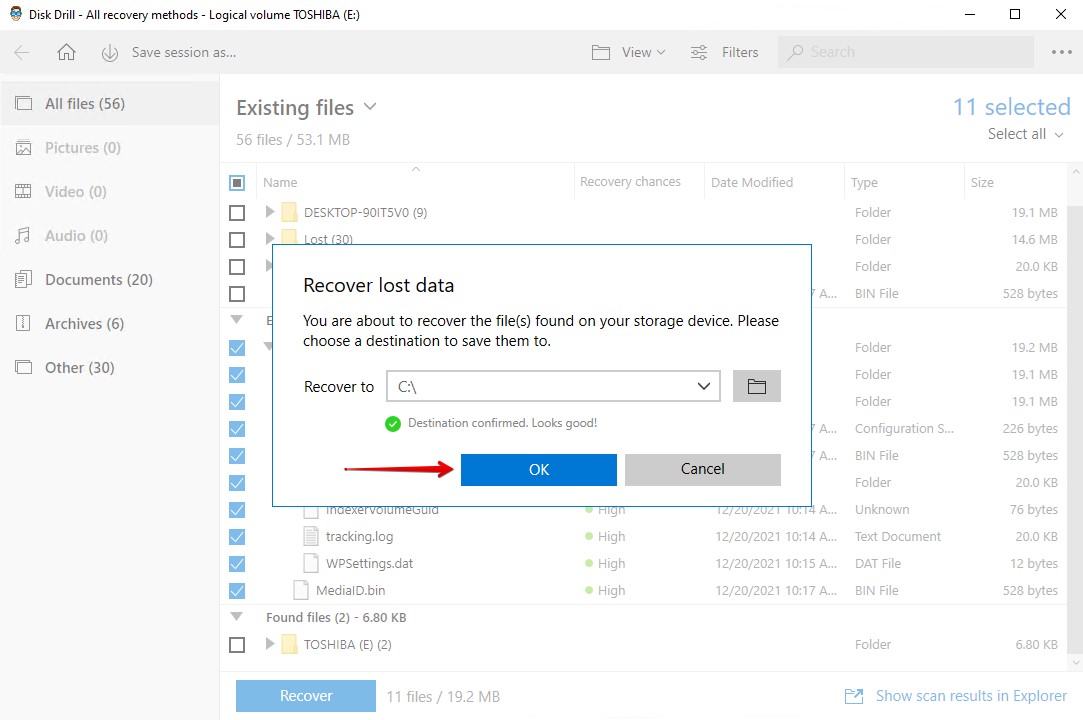
Task: Click the MediaID.bin file icon
Action: pos(300,590)
